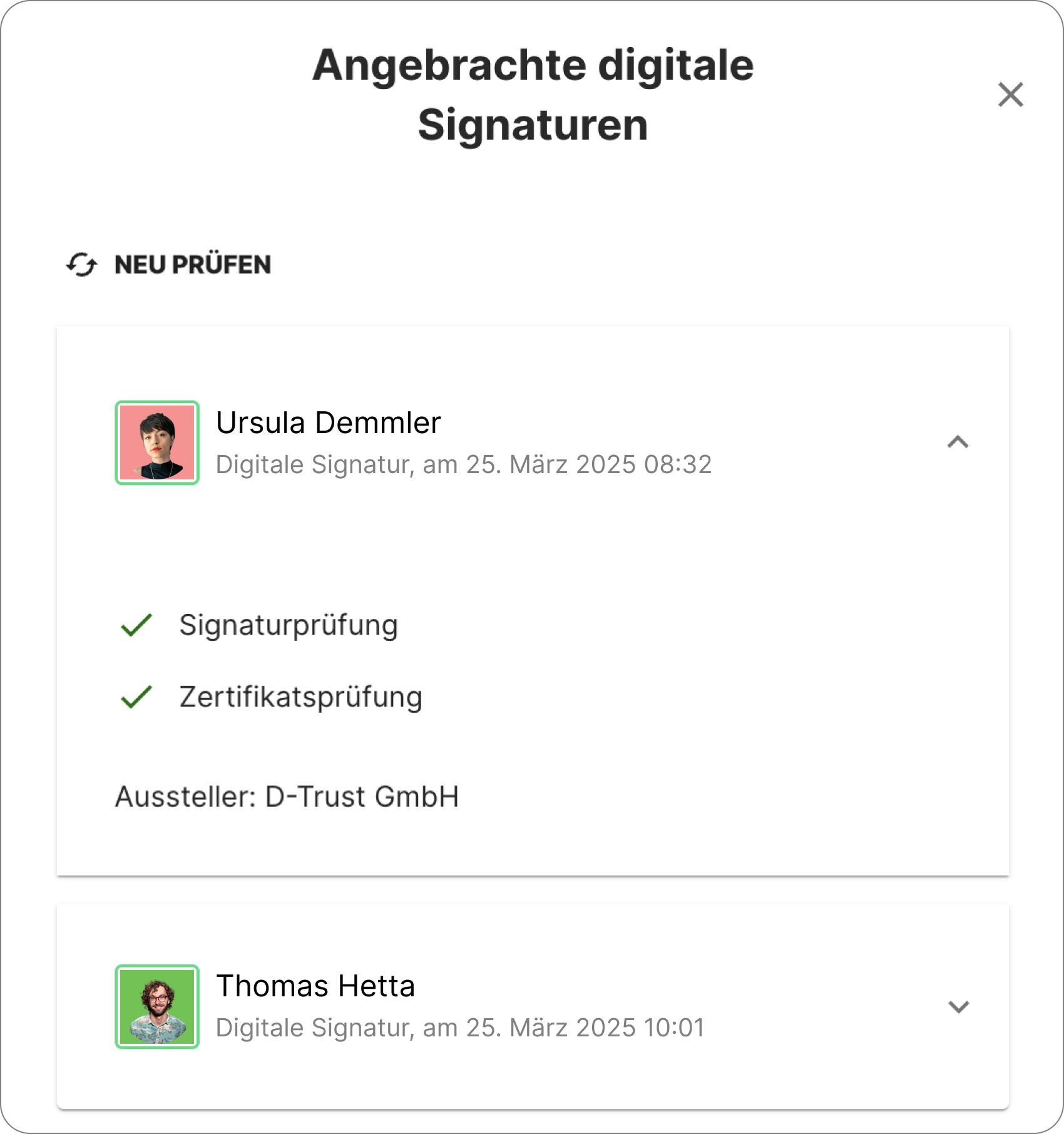Click the Zertifikatsprüfung green checkmark icon
1064x1134 pixels.
point(136,697)
